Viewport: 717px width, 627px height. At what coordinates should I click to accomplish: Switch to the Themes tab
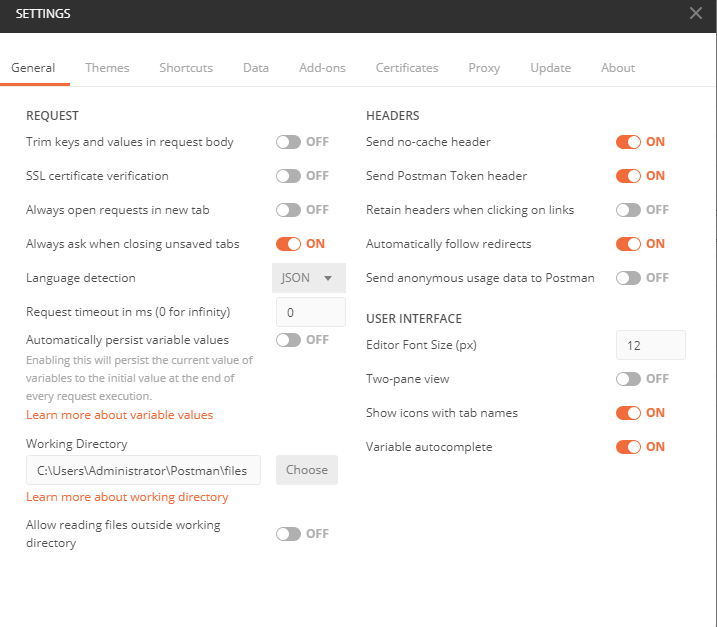pos(107,68)
